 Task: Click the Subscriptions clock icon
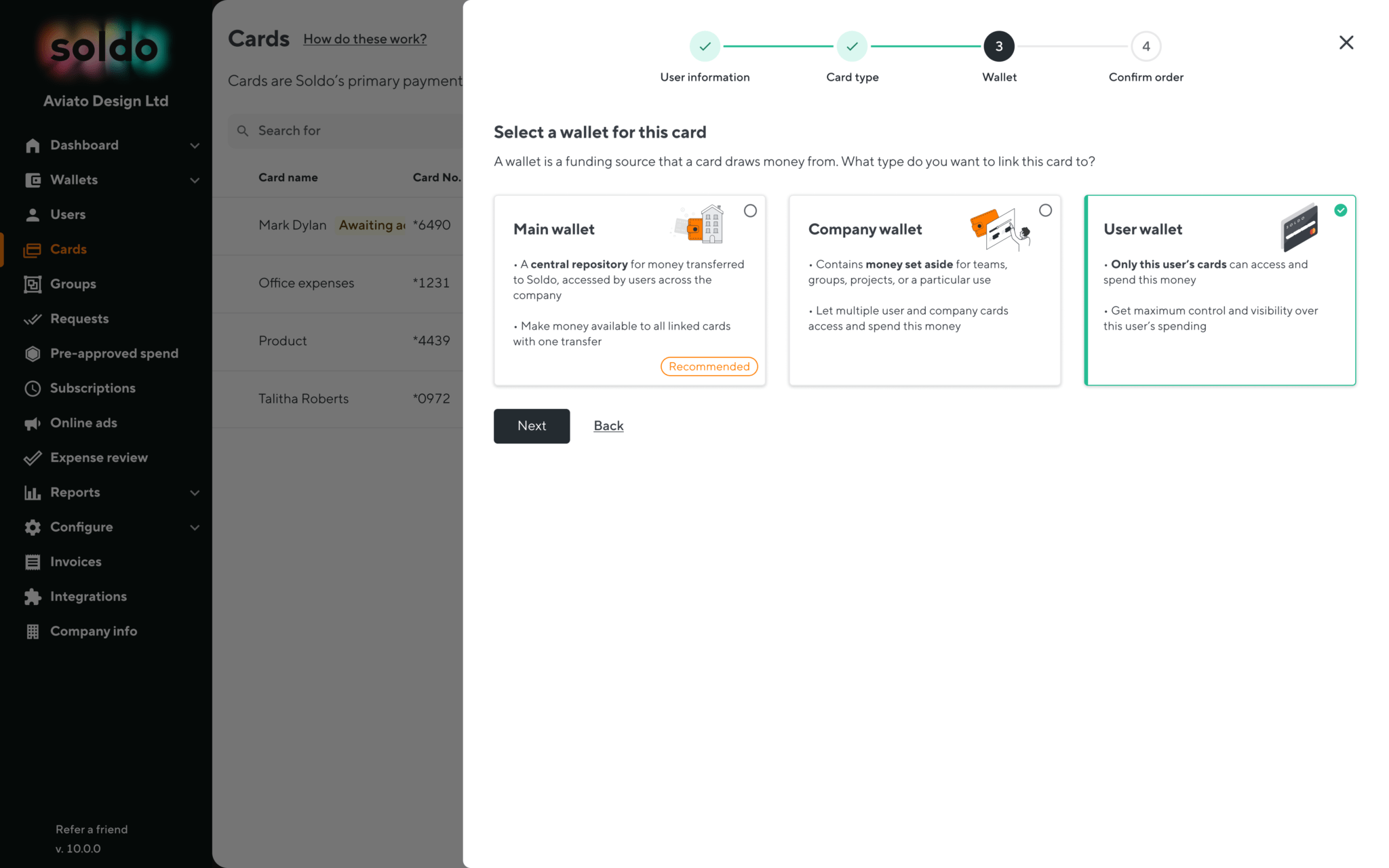coord(33,389)
